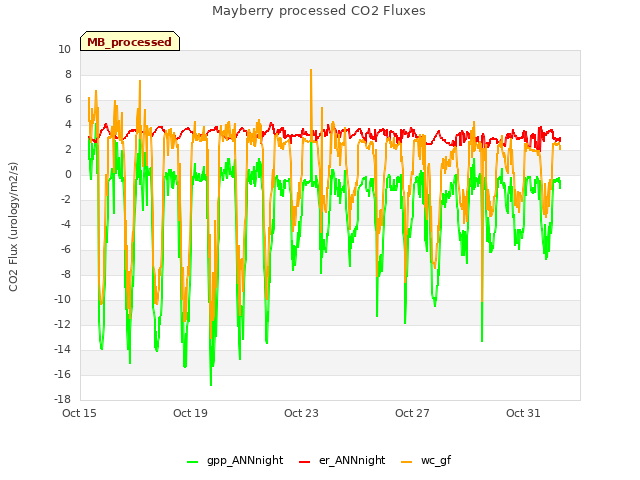Click the y-axis value -6
Viewport: 640px width, 480px height.
[65, 250]
